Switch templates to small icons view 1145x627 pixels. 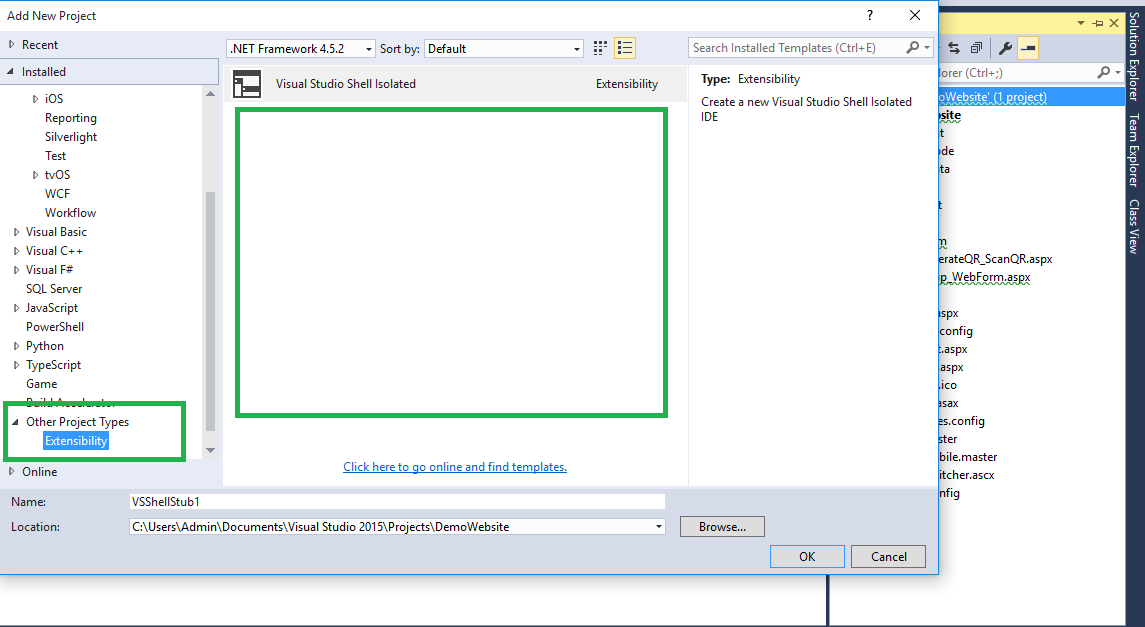point(599,47)
